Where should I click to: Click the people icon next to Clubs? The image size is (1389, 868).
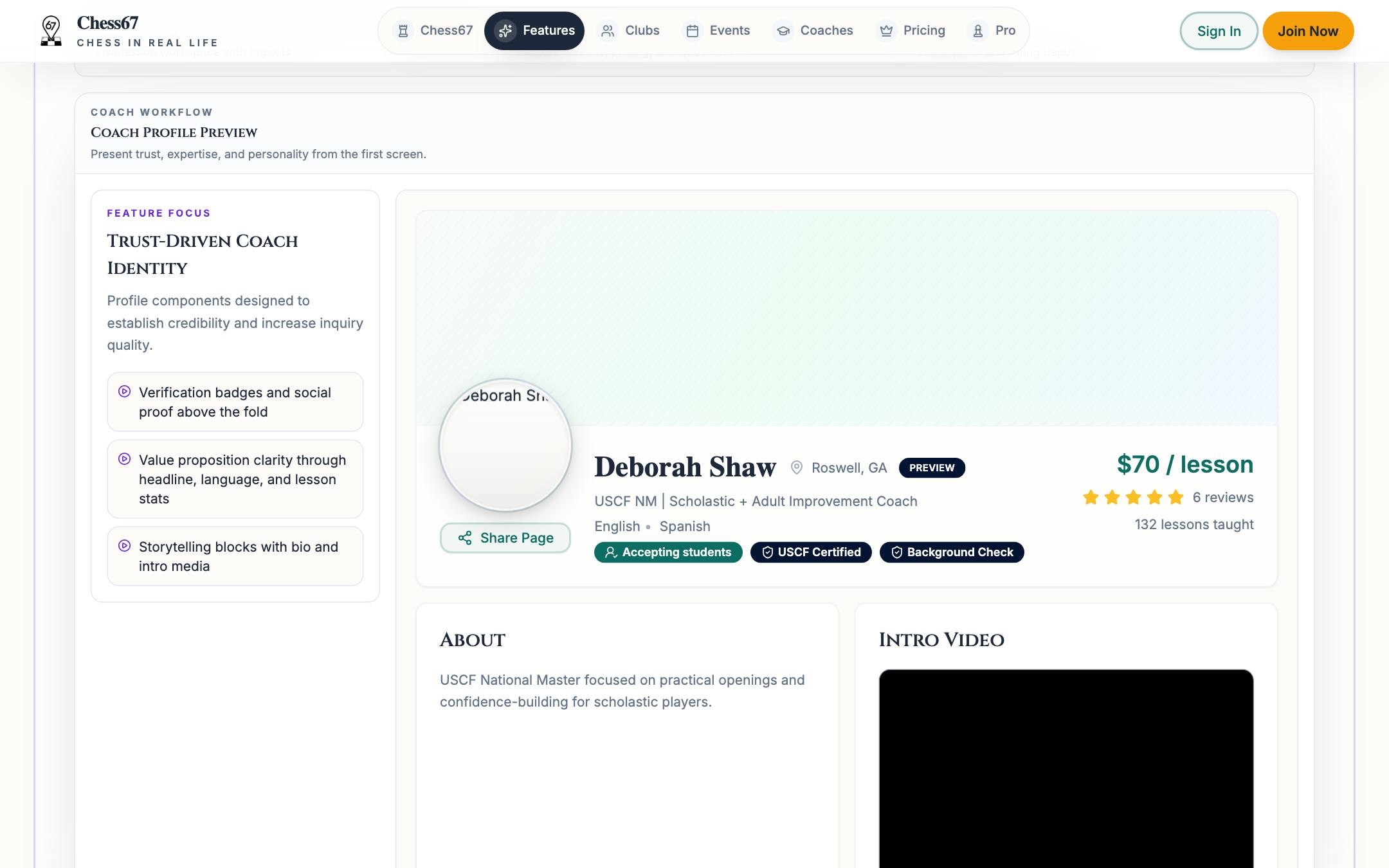(x=607, y=31)
